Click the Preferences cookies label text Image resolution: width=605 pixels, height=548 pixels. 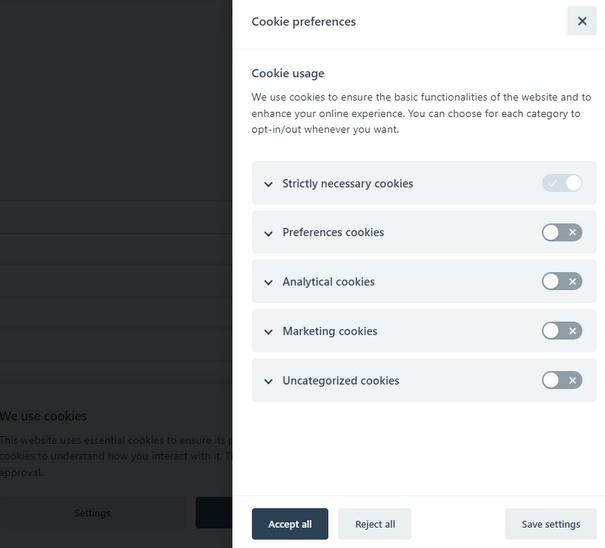(333, 232)
